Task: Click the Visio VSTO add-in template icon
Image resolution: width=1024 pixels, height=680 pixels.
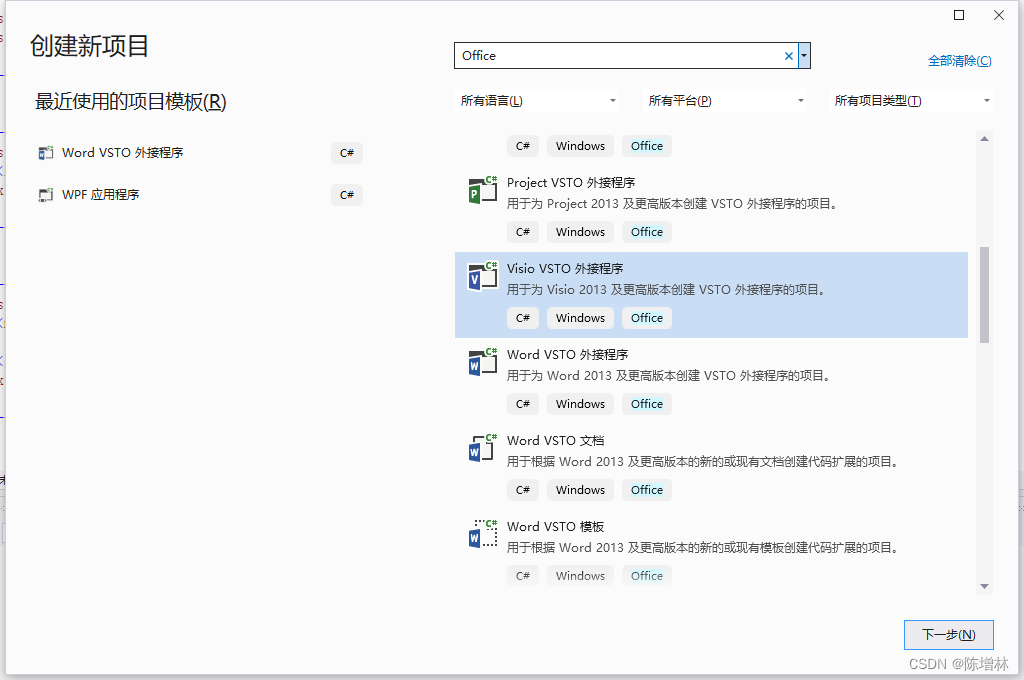Action: pyautogui.click(x=483, y=276)
